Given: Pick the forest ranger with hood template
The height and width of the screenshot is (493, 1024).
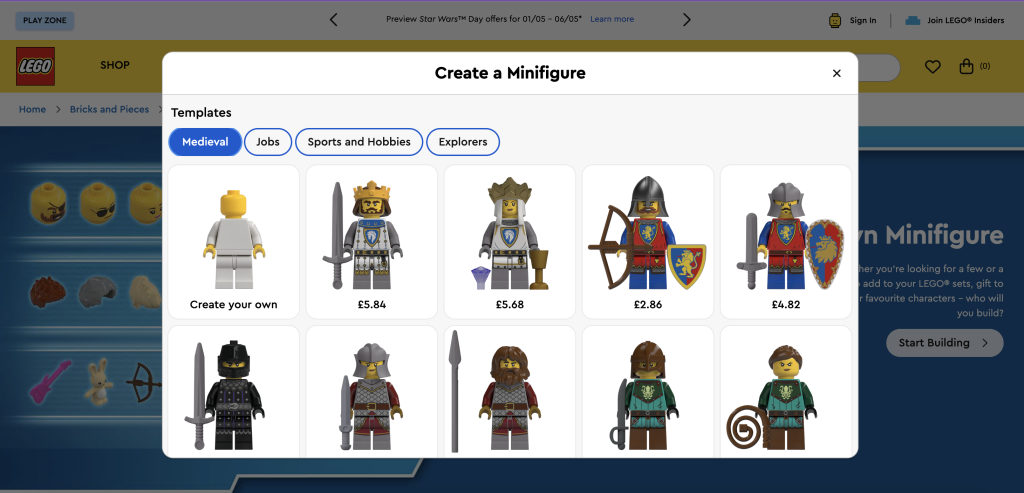Looking at the screenshot, I should pyautogui.click(x=648, y=391).
